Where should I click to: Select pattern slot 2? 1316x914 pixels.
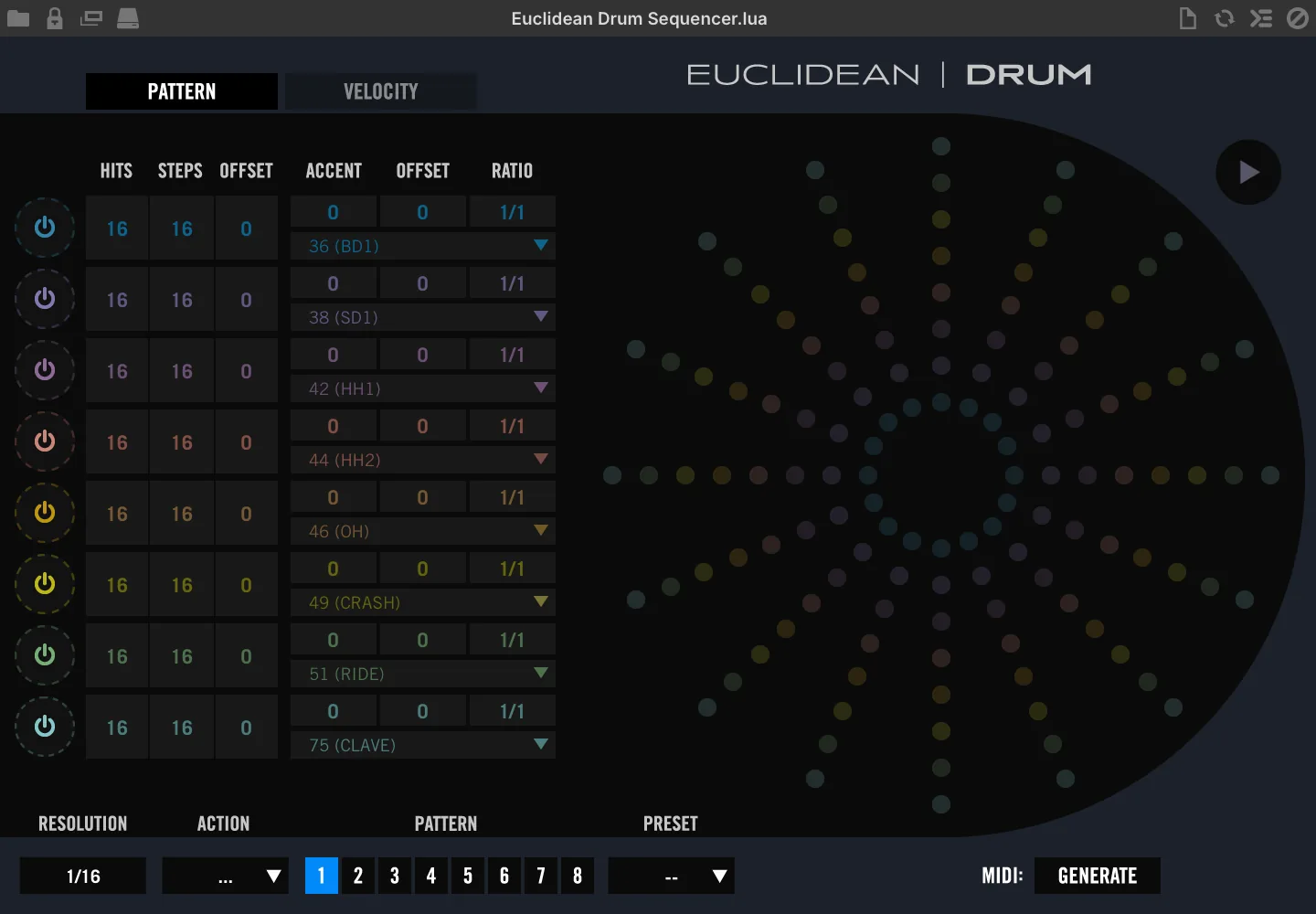[x=358, y=876]
